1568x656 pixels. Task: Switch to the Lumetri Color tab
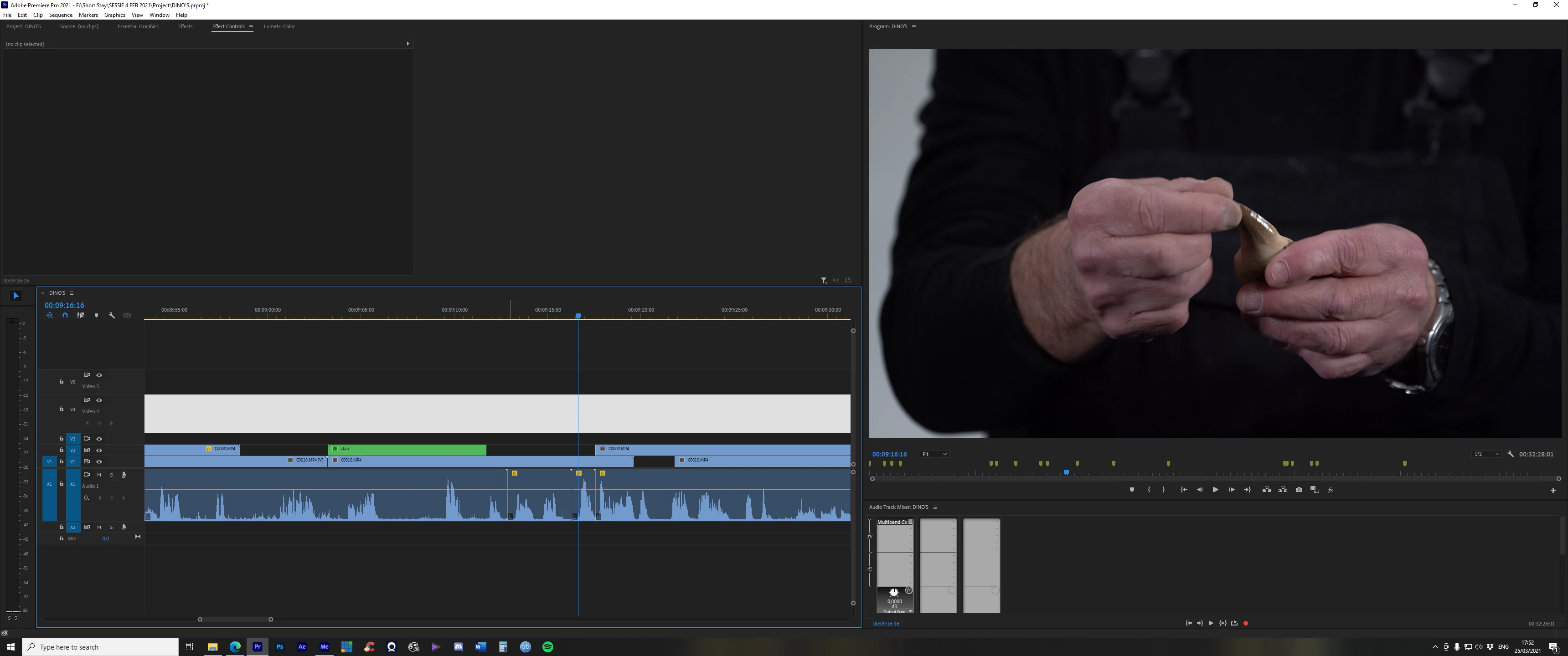[279, 26]
